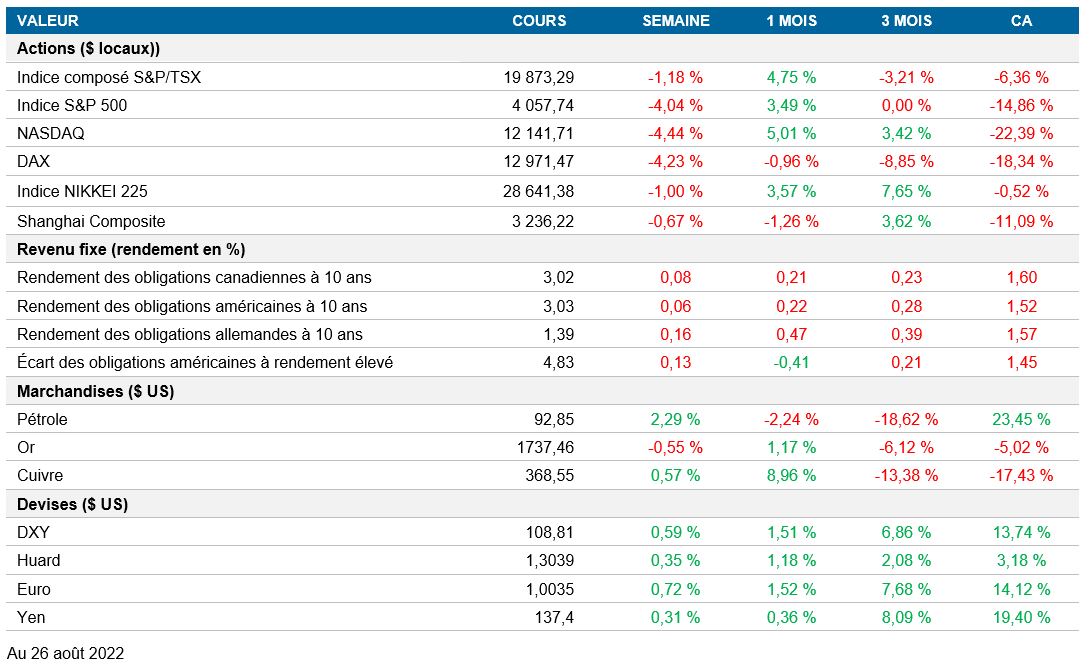
Task: Click Pétrole's year-to-date value 23,45 %
Action: coord(1021,419)
